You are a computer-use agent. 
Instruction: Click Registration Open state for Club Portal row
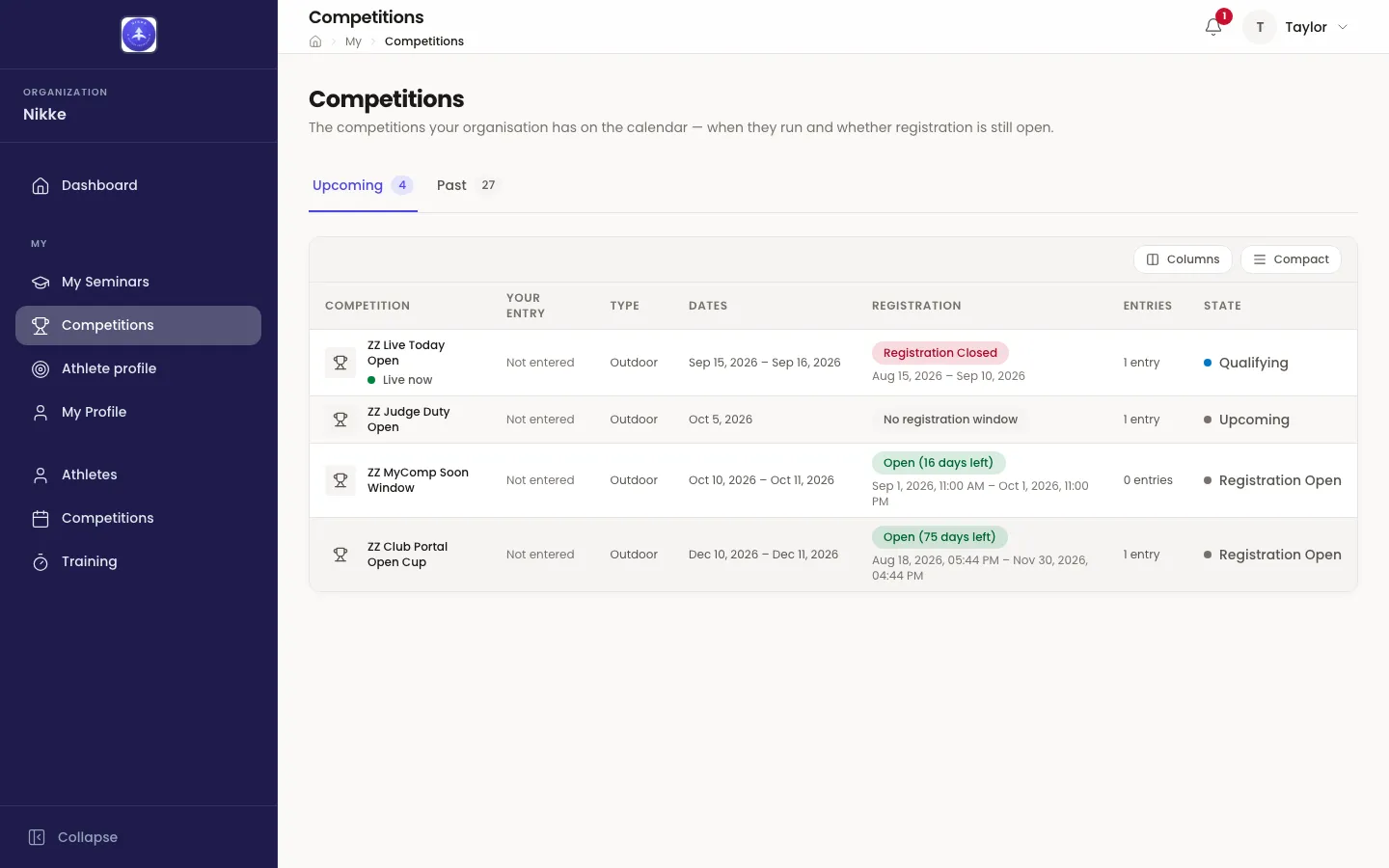click(1272, 555)
